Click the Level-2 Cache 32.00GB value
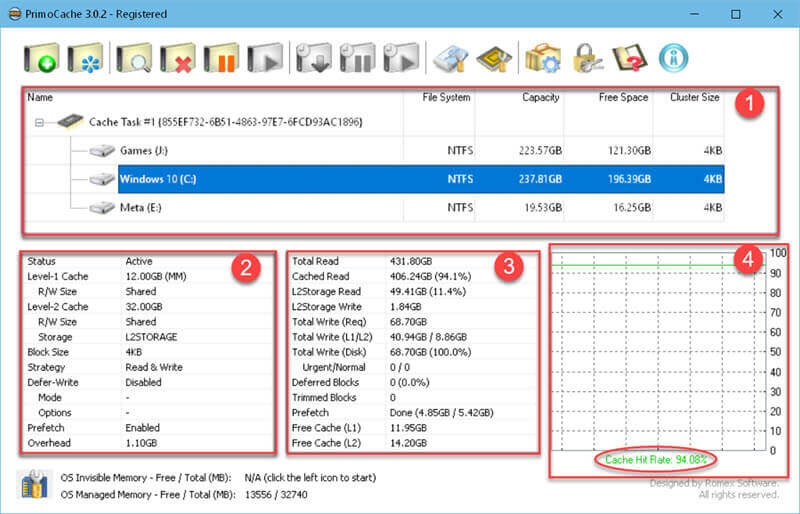Image resolution: width=800 pixels, height=514 pixels. tap(144, 307)
